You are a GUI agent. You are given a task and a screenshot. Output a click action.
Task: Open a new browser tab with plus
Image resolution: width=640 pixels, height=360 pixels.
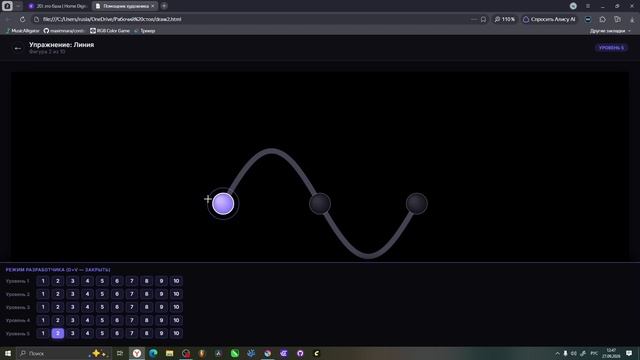164,6
